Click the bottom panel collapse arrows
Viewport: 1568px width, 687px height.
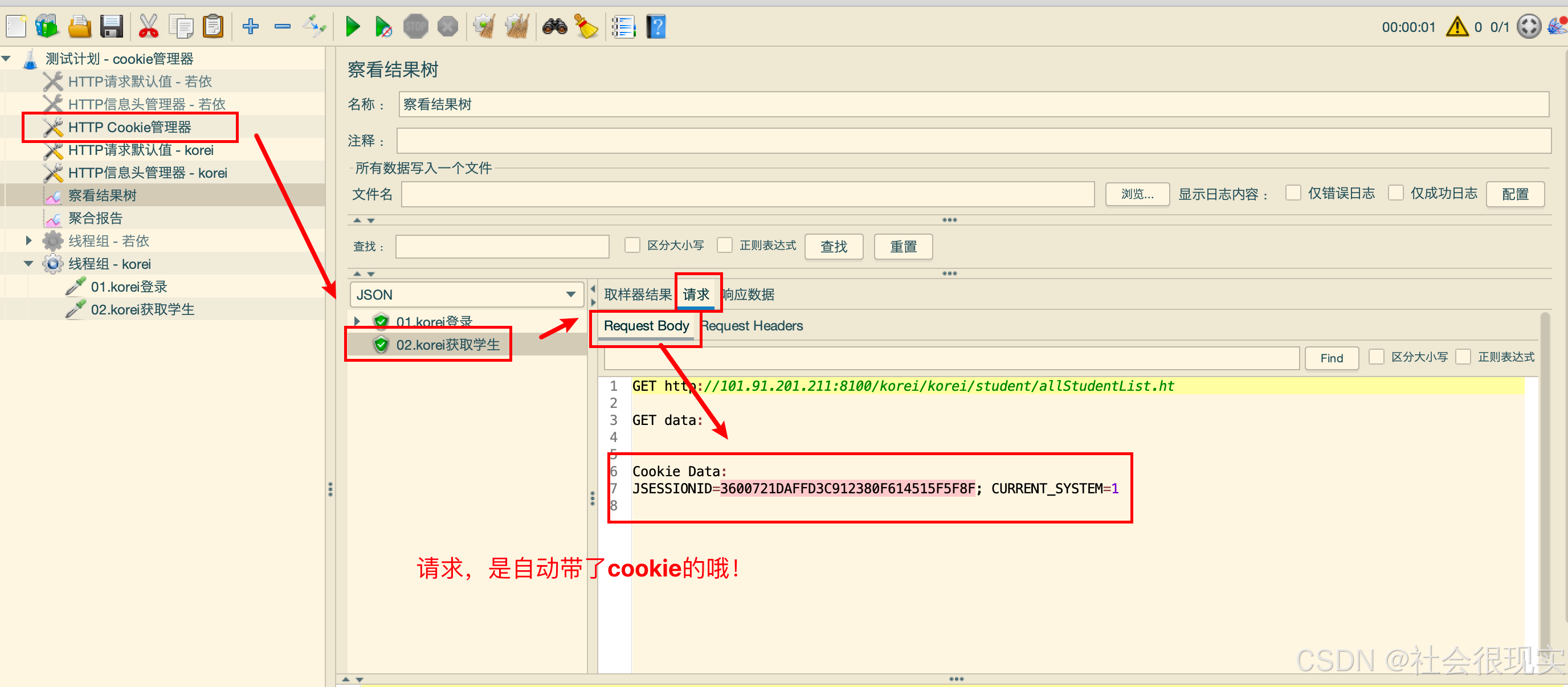[x=353, y=679]
